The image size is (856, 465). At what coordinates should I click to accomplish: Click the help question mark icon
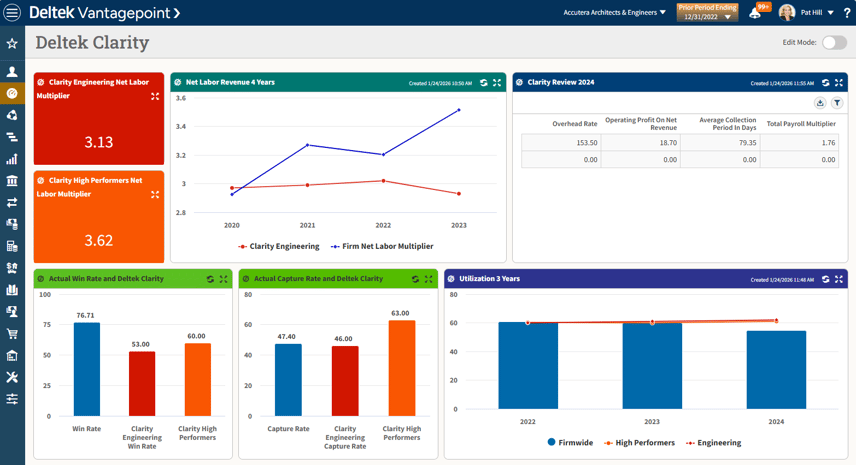tap(847, 13)
